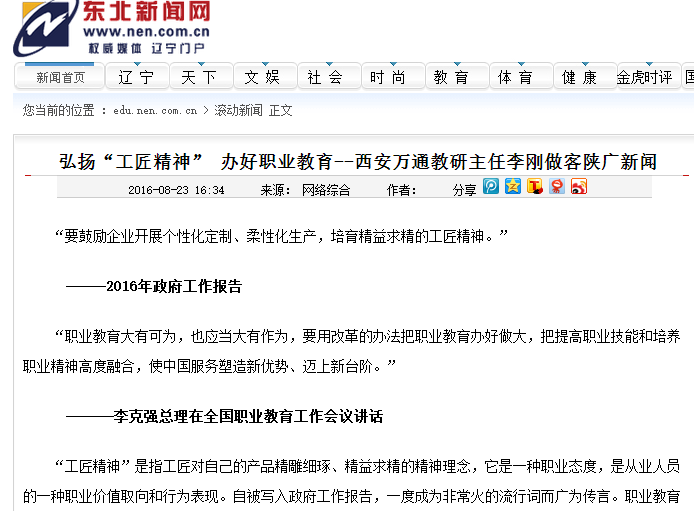Navigate to the 教育 section
Viewport: 694px width, 511px height.
coord(451,77)
